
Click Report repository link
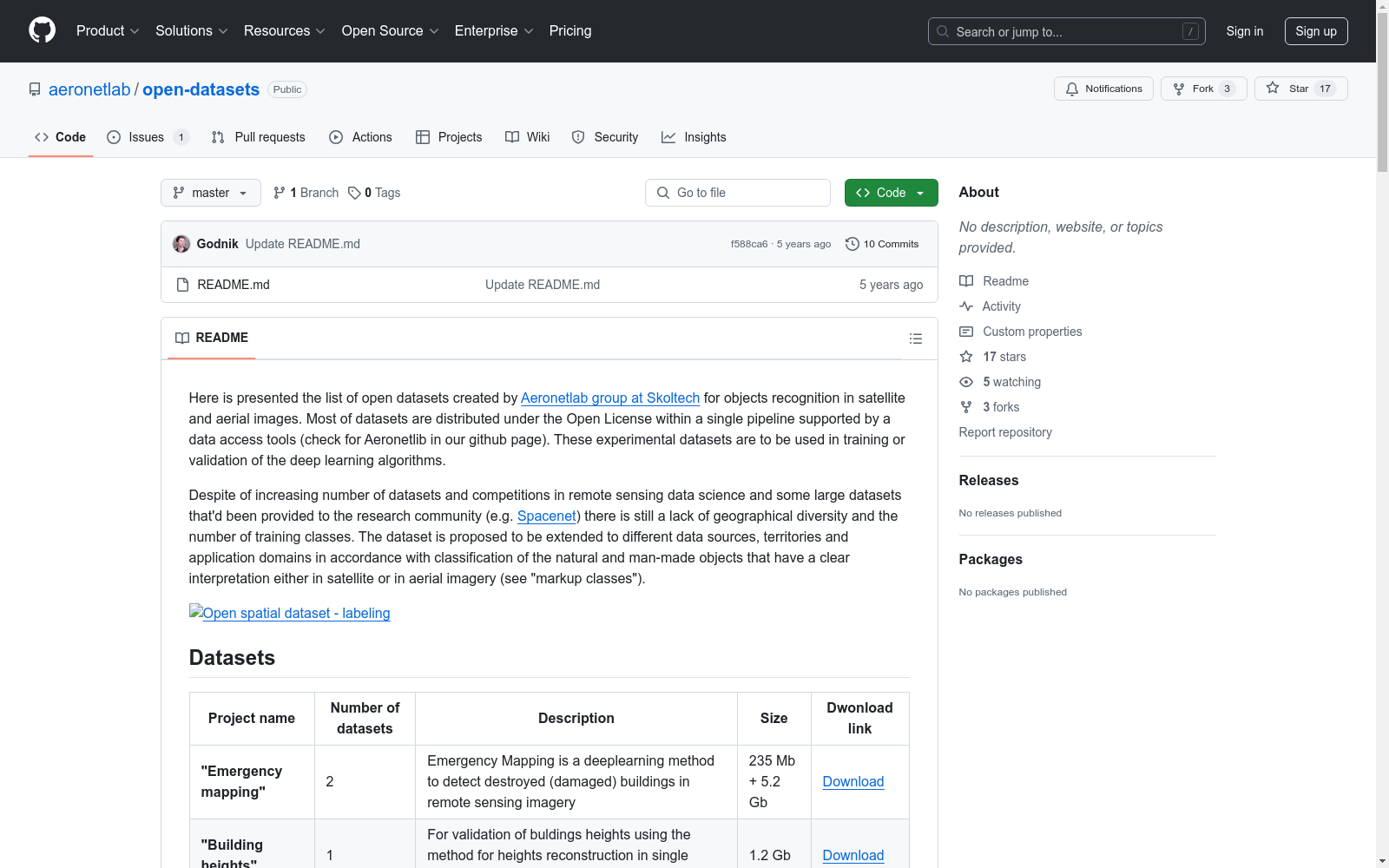(1005, 432)
